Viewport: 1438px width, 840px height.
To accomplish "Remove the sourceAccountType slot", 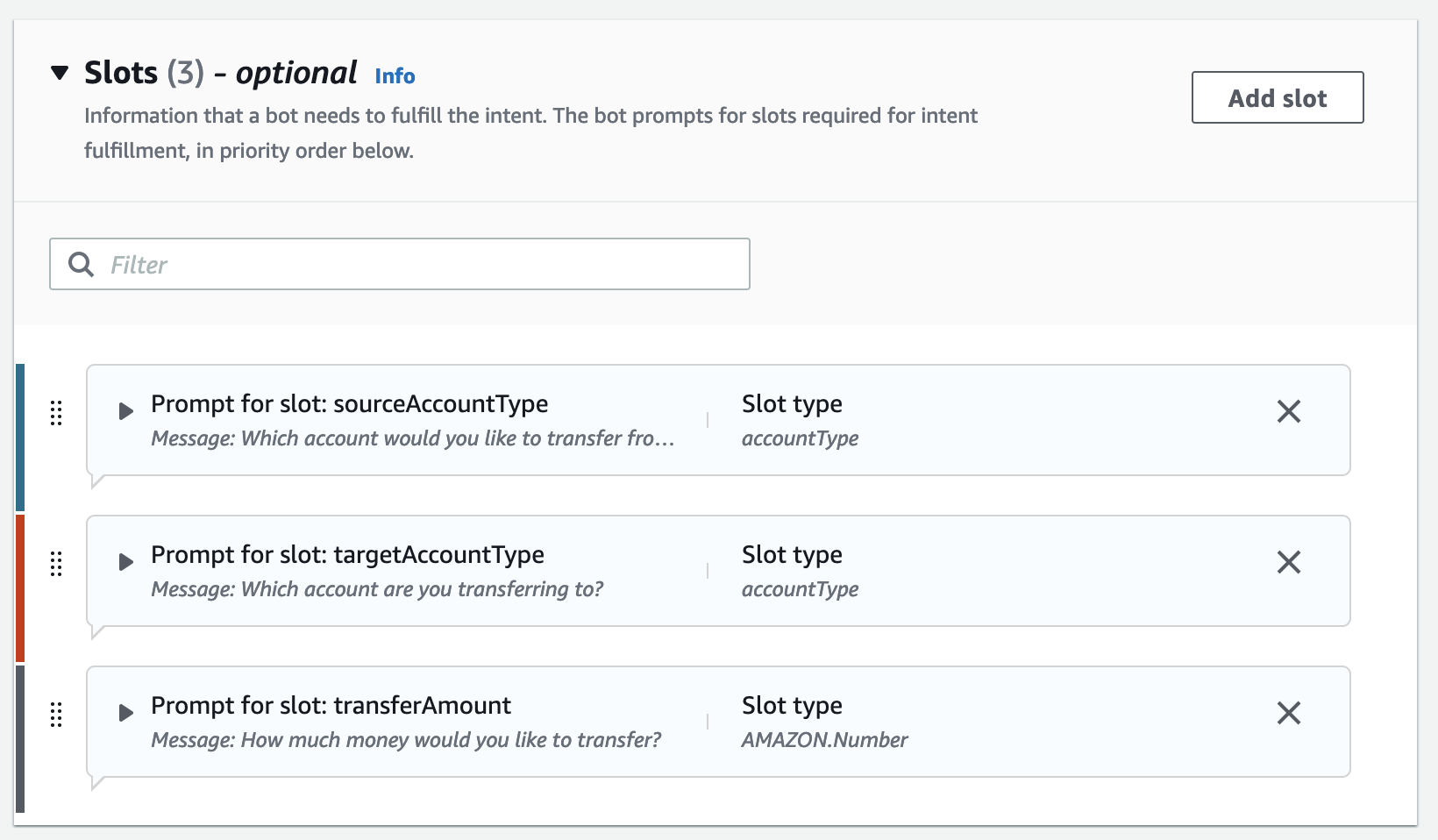I will point(1288,411).
